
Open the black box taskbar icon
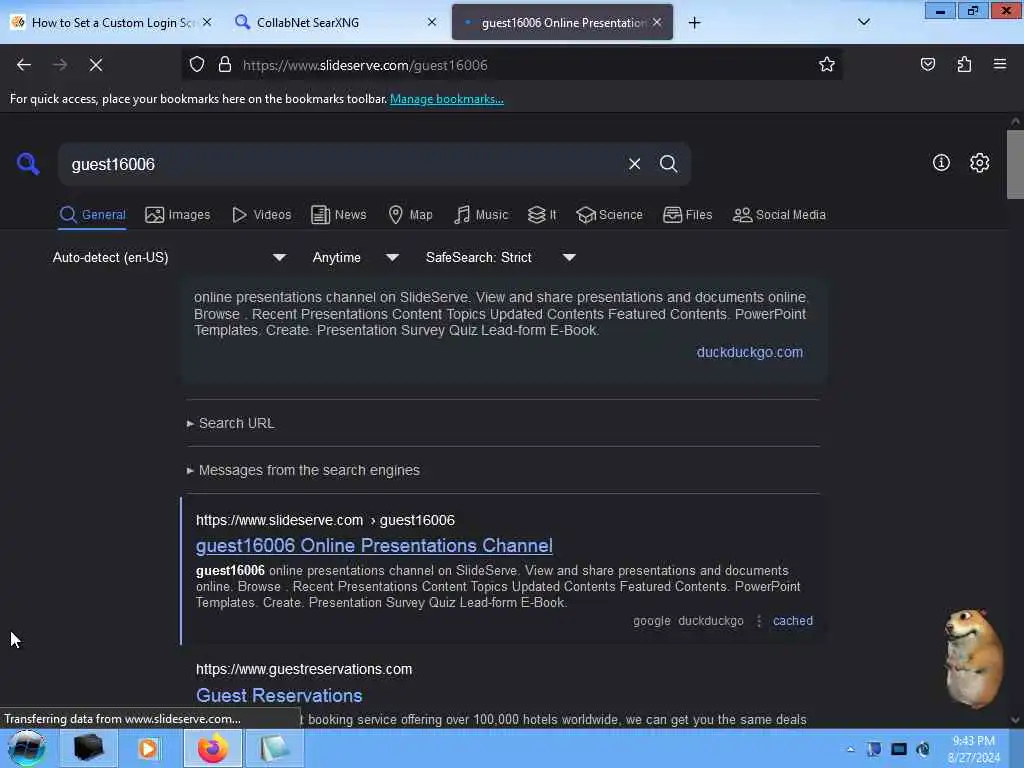point(88,748)
